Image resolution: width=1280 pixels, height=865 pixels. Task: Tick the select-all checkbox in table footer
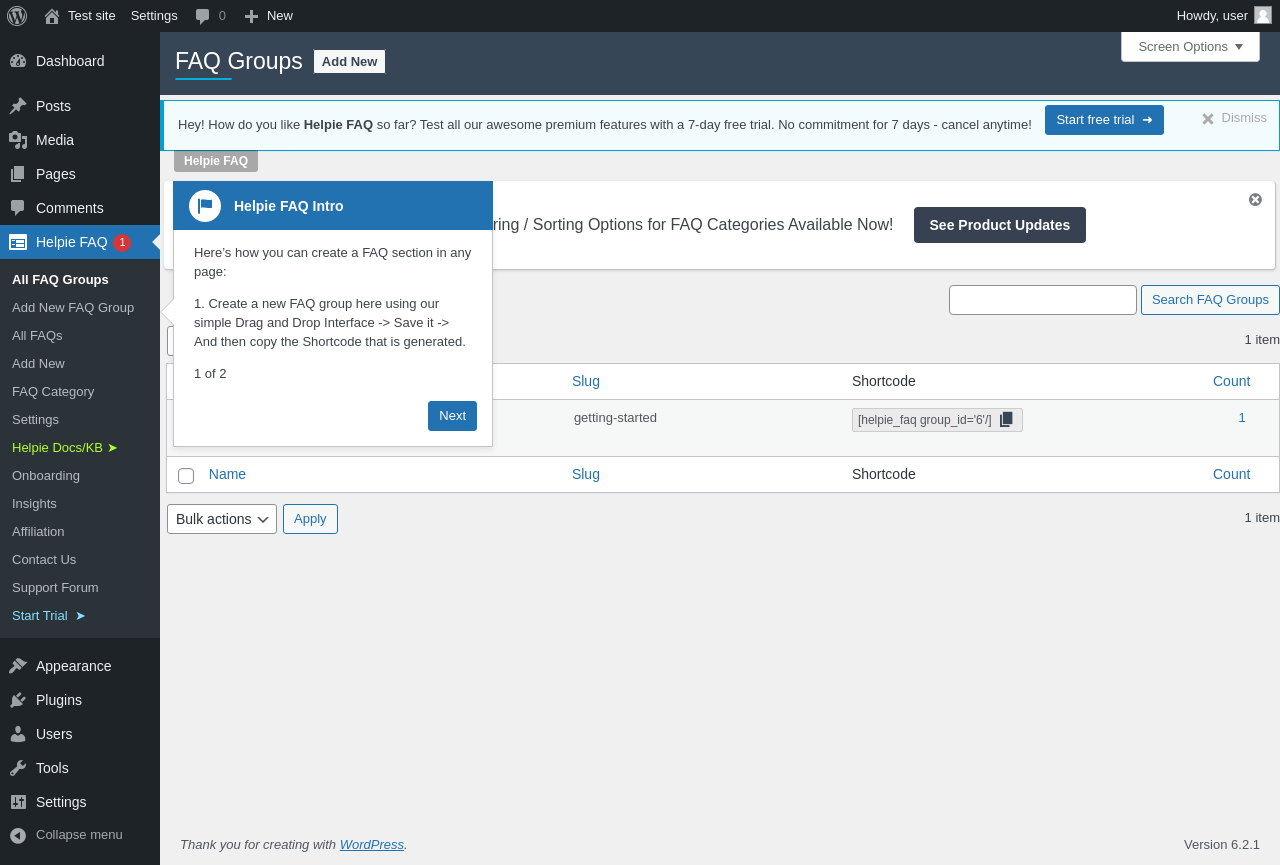point(186,476)
